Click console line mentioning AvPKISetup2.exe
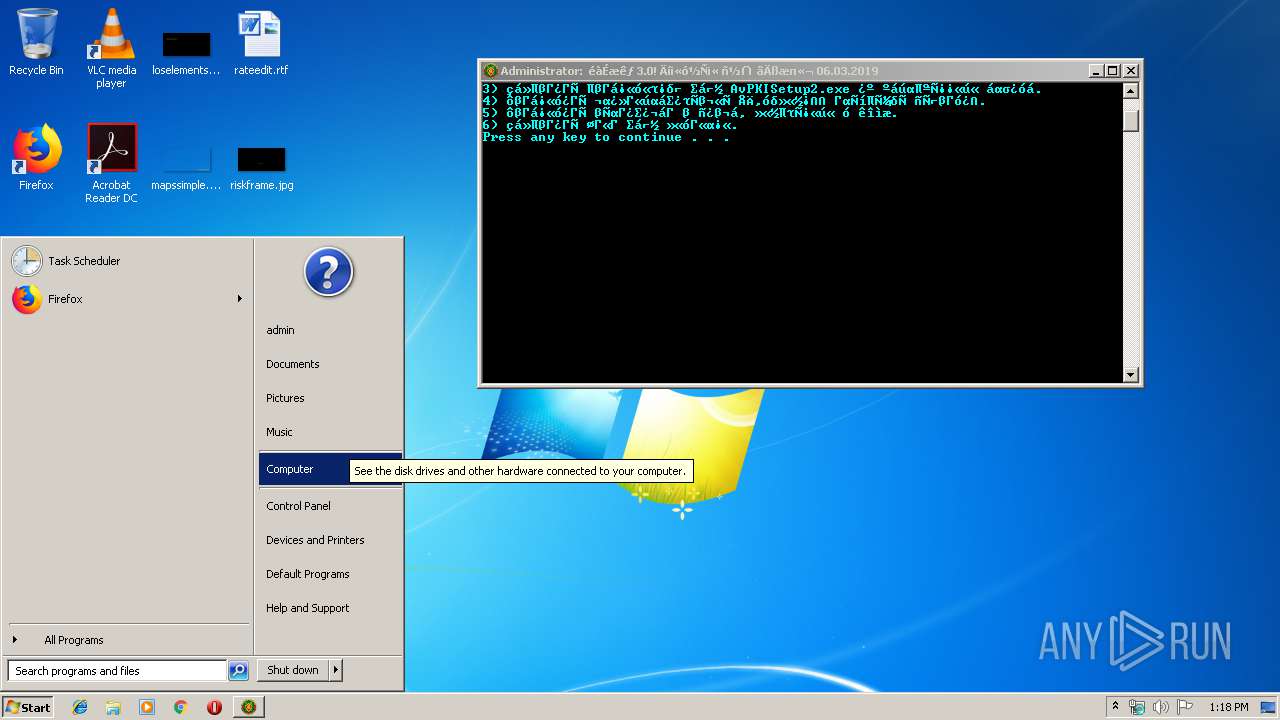 point(762,89)
